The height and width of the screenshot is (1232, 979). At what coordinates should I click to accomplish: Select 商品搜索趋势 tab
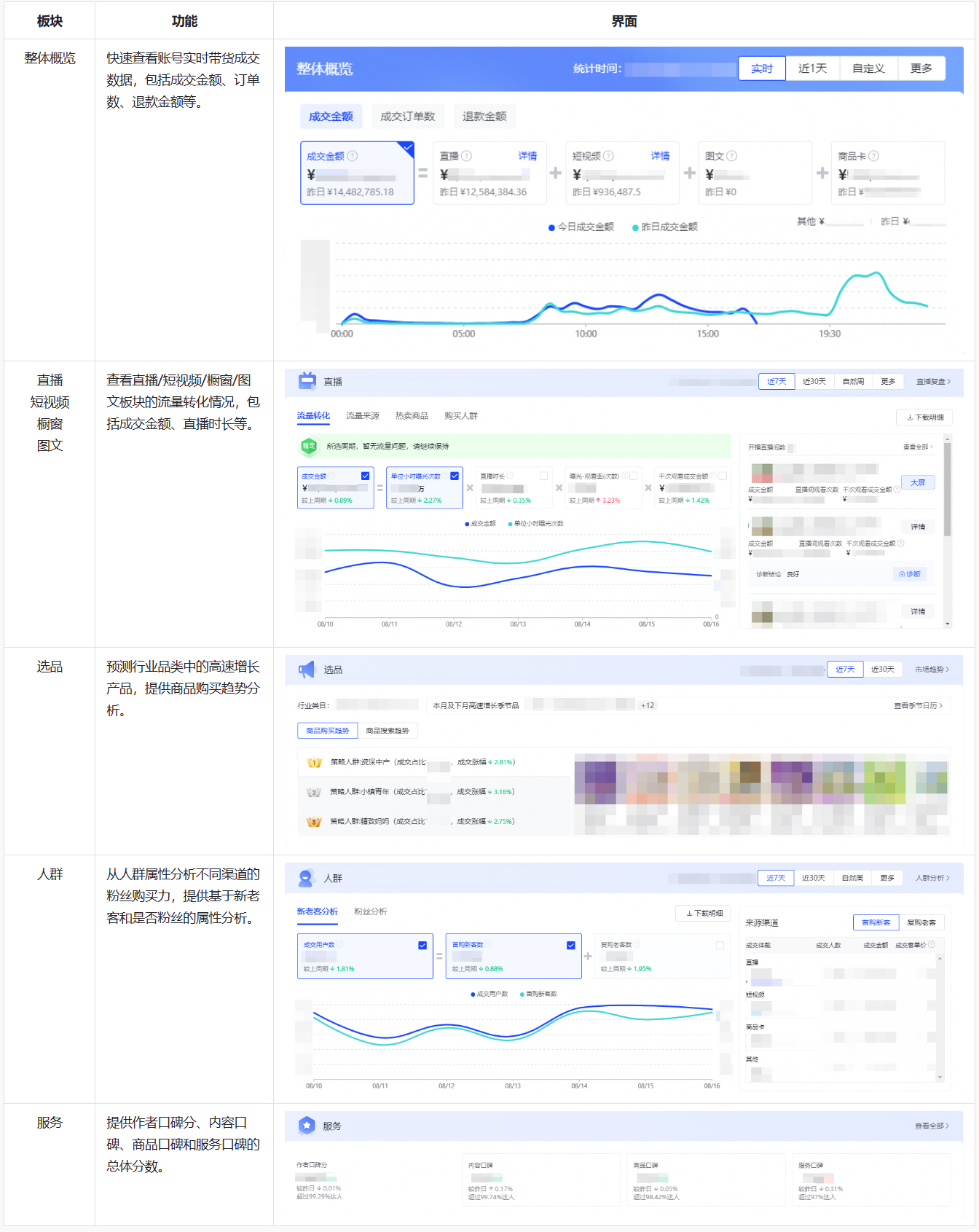[388, 730]
